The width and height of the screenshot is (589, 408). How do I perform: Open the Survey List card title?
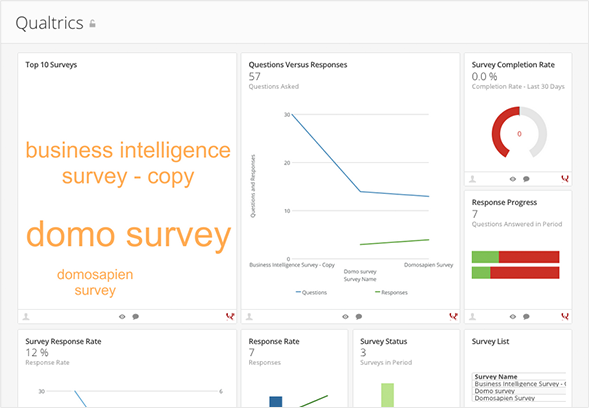(490, 341)
